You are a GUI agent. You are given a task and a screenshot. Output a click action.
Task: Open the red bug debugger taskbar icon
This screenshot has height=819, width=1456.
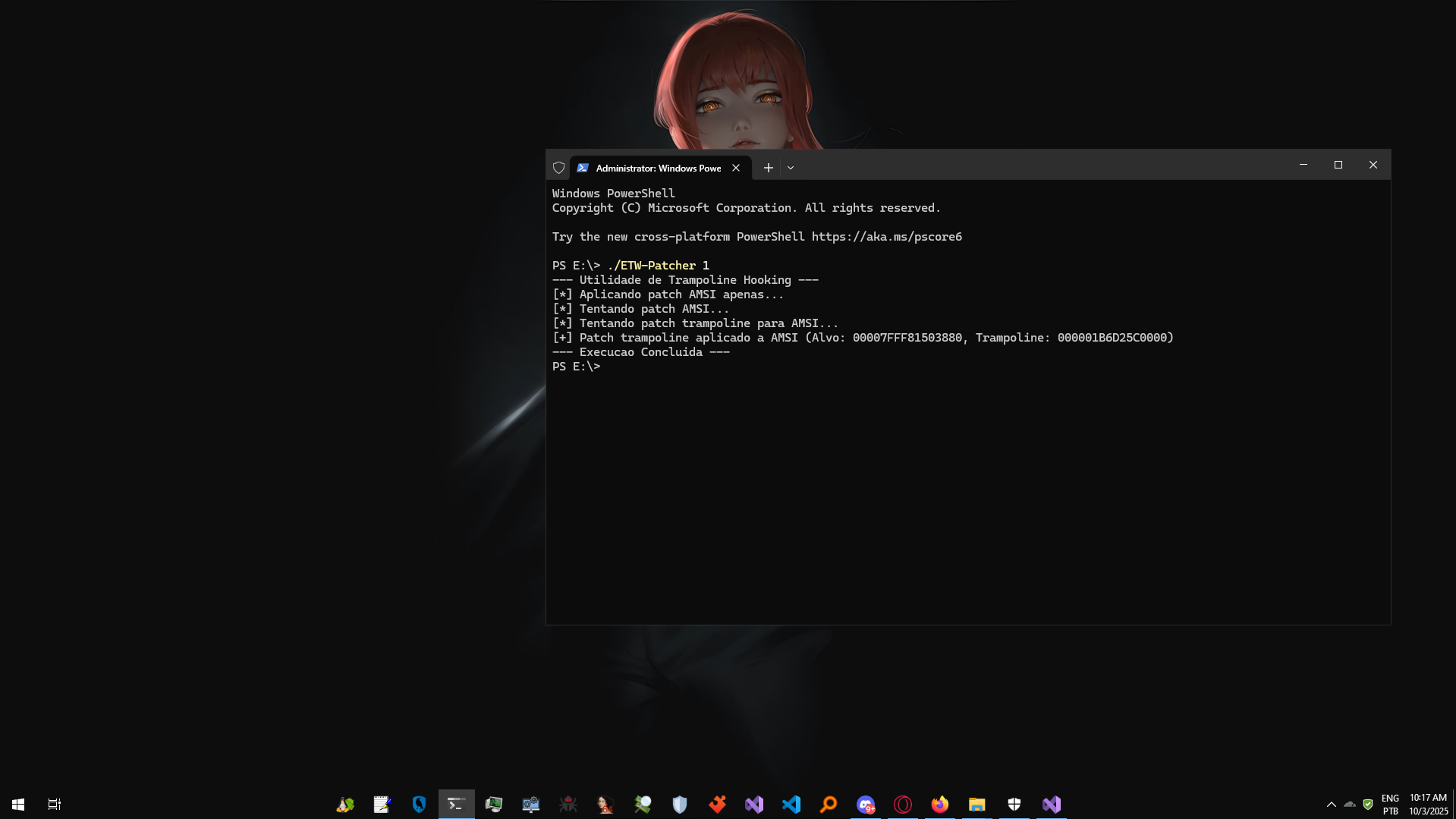point(568,805)
